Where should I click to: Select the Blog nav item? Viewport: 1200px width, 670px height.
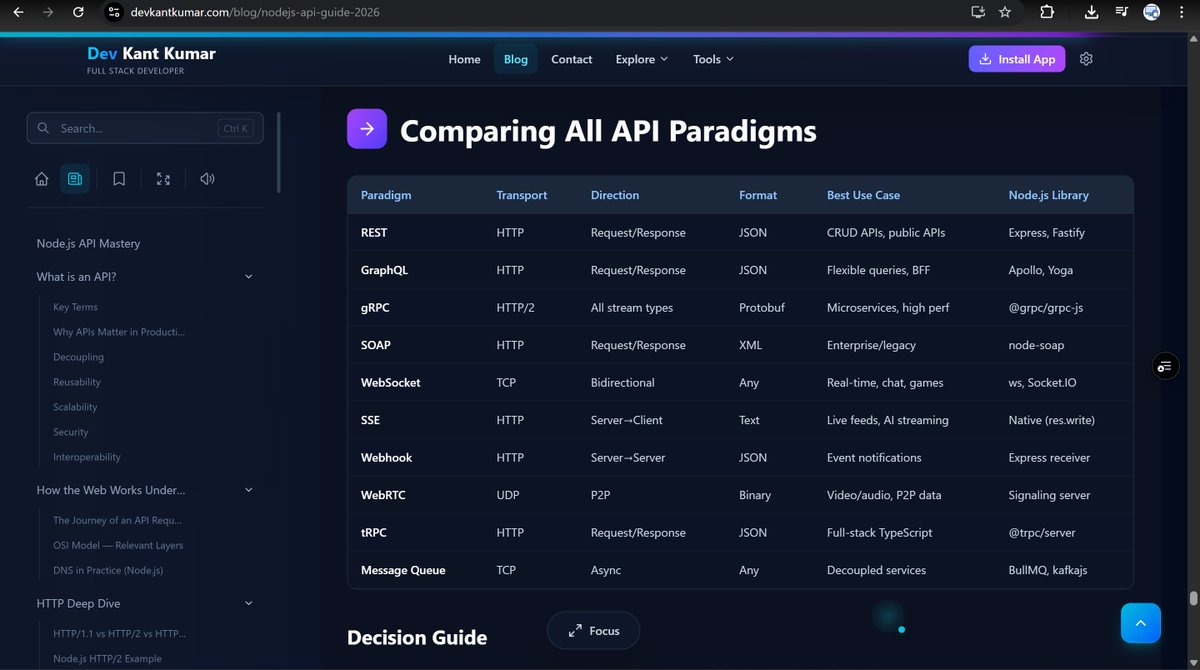pyautogui.click(x=516, y=59)
